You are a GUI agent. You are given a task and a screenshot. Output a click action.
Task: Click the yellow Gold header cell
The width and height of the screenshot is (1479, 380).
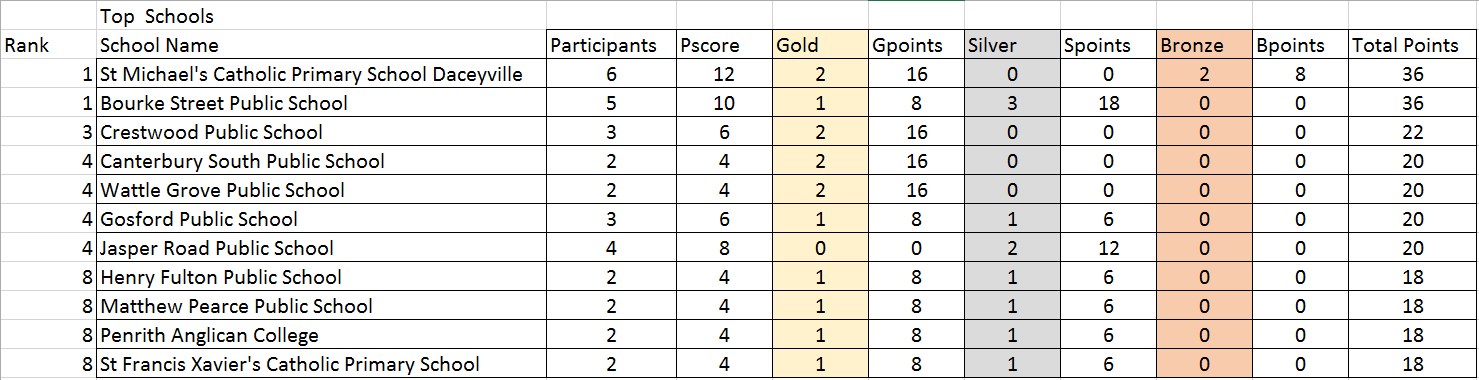coord(821,45)
